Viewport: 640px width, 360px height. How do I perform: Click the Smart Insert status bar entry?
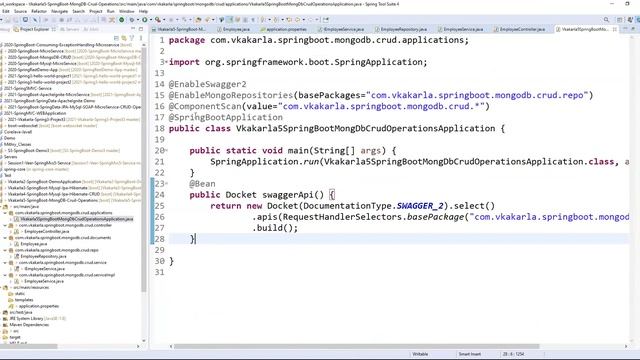[470, 354]
